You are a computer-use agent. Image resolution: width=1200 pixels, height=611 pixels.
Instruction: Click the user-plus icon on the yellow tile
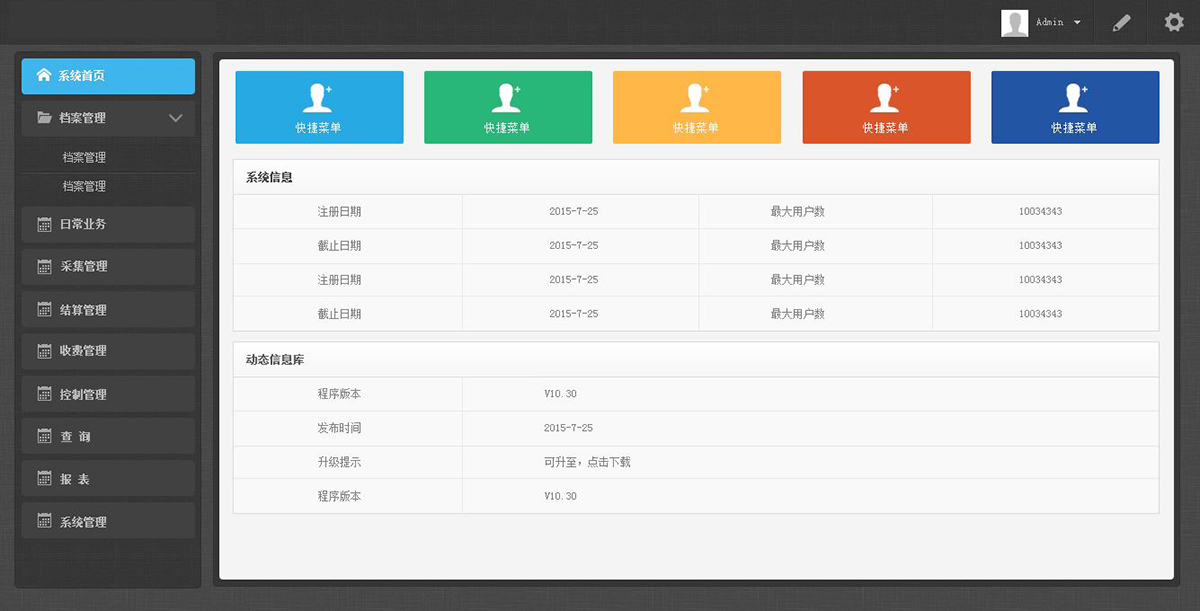point(696,98)
